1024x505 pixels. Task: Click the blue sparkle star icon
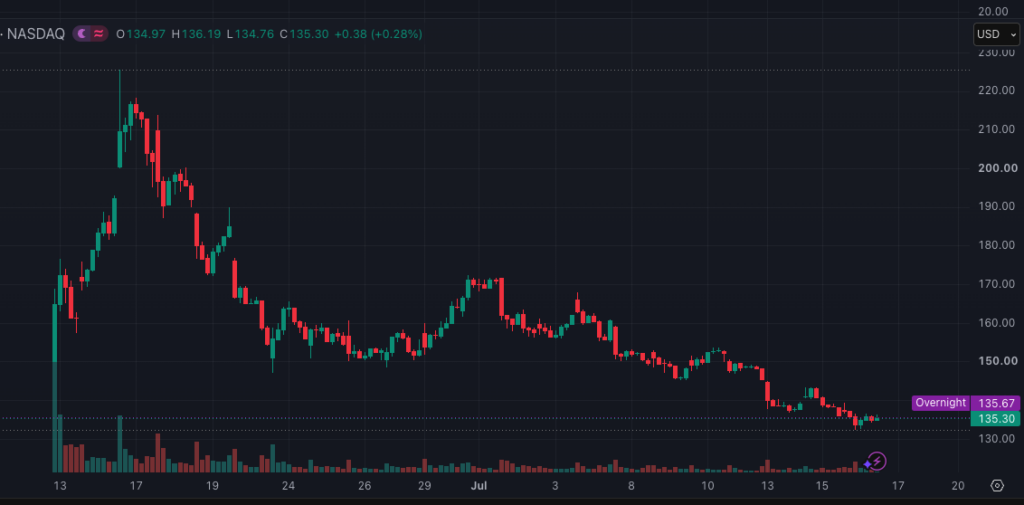(867, 464)
